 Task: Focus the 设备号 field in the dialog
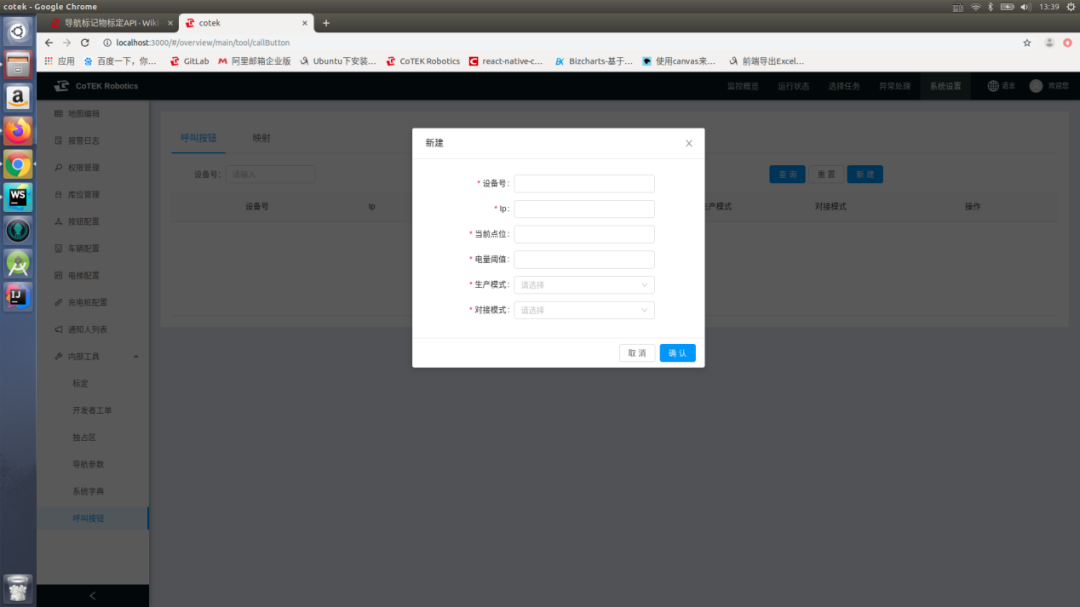(584, 184)
